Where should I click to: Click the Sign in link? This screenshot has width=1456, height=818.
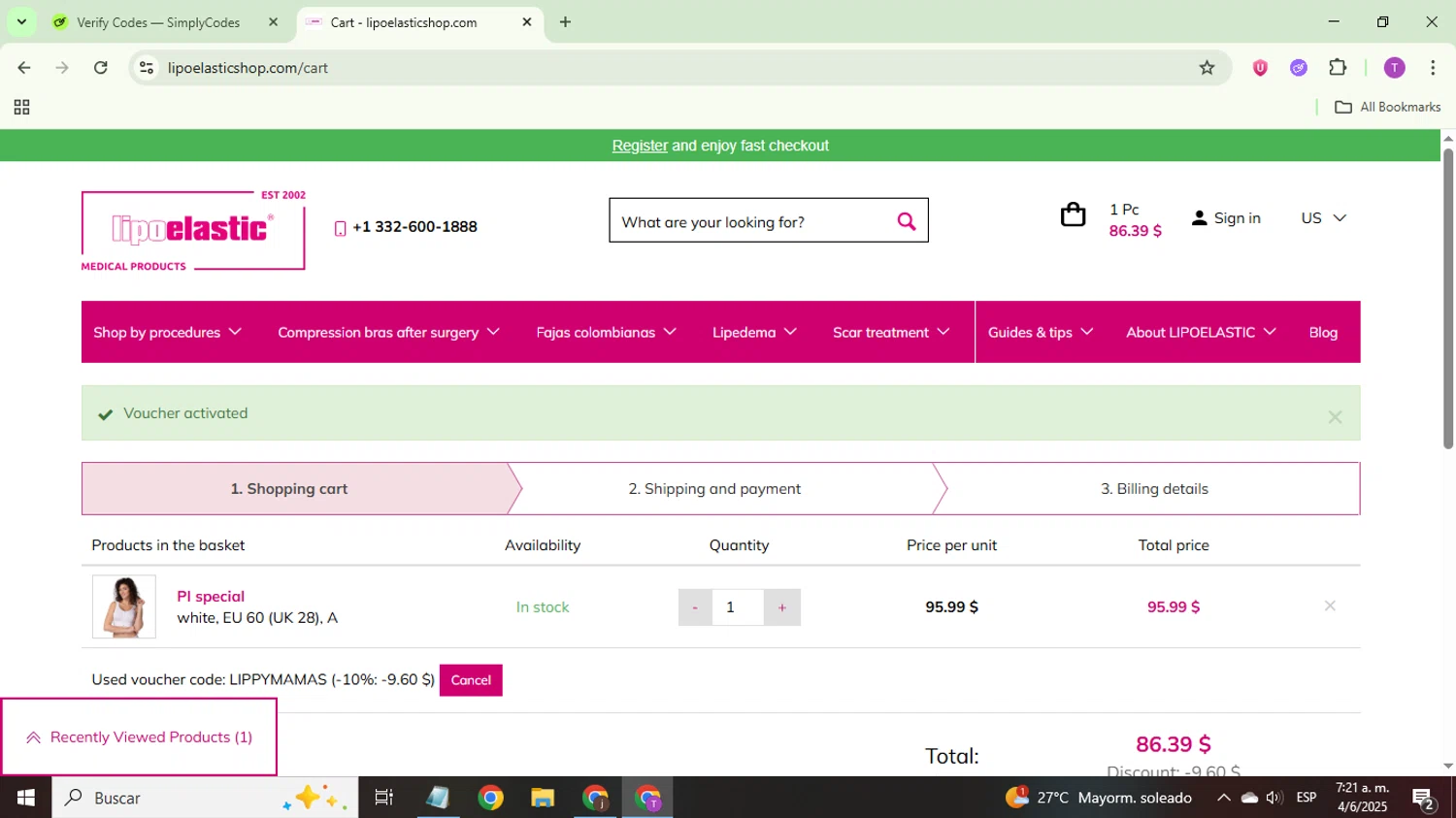(1237, 218)
